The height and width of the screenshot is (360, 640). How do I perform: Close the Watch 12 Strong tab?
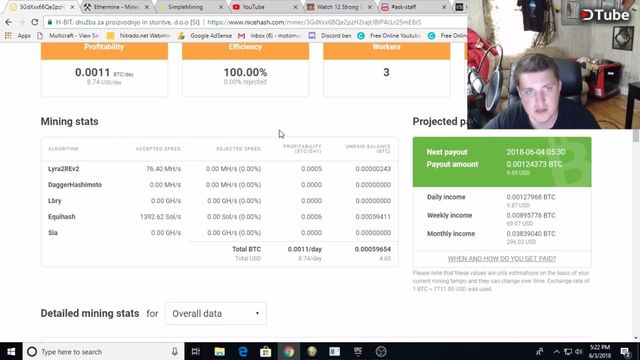tap(369, 7)
